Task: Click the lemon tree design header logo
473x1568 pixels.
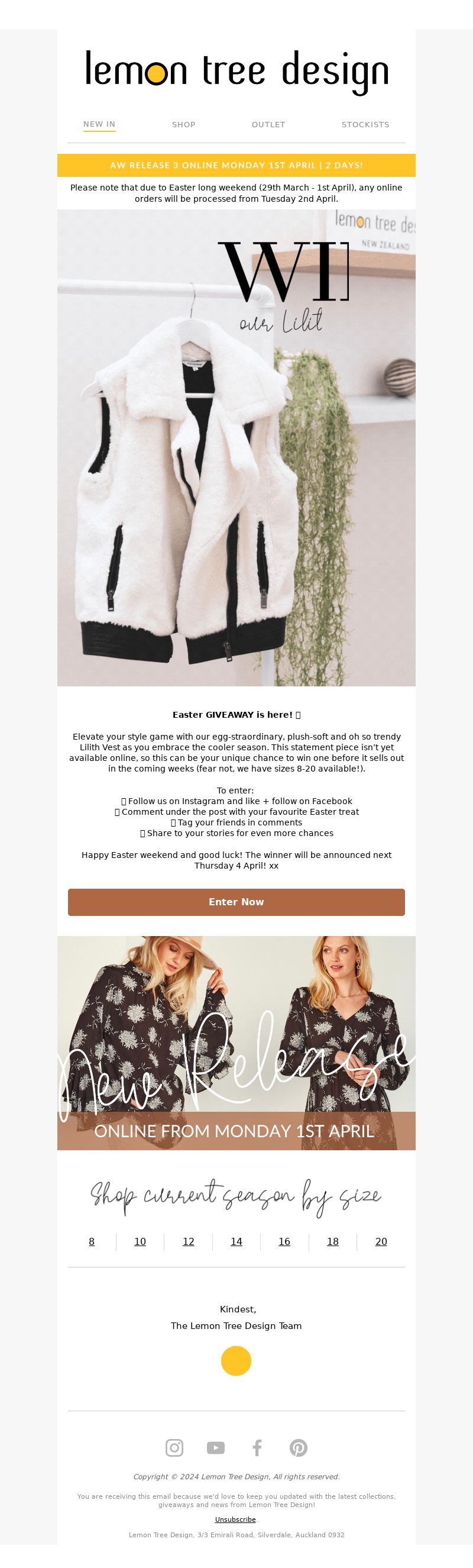Action: [x=237, y=72]
